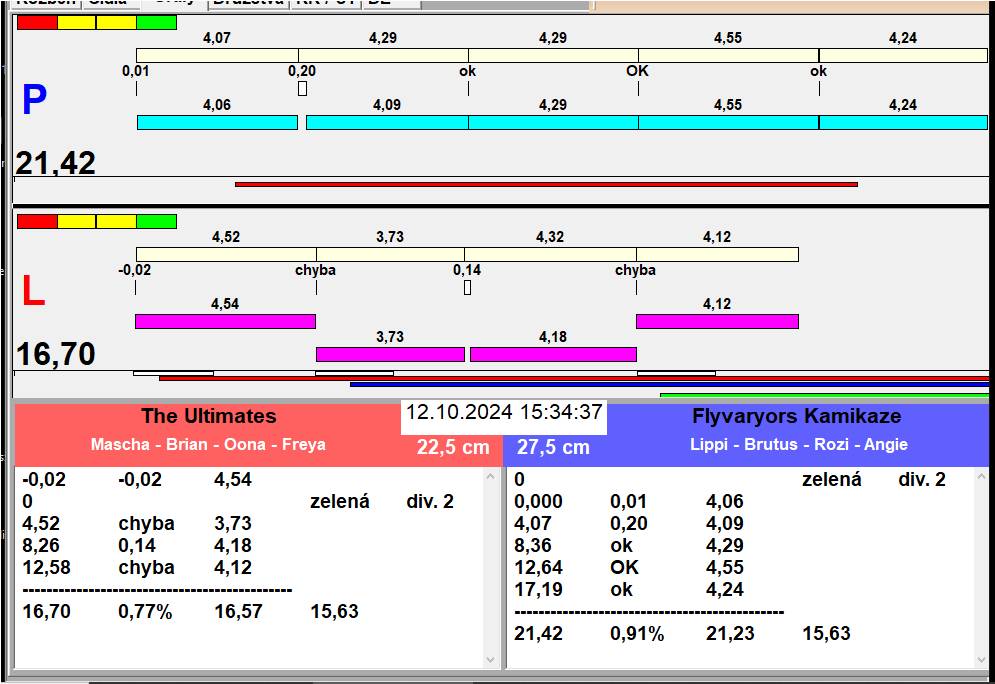Click the large 21,42 total time in lane P

pyautogui.click(x=55, y=162)
